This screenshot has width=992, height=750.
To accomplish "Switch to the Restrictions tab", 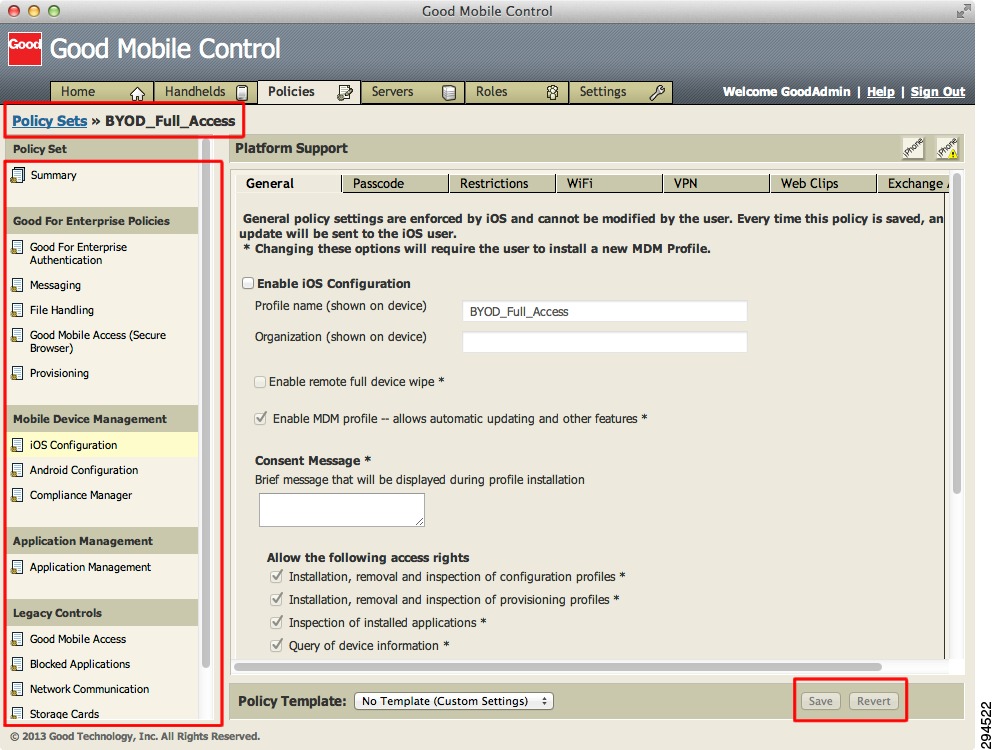I will coord(502,184).
